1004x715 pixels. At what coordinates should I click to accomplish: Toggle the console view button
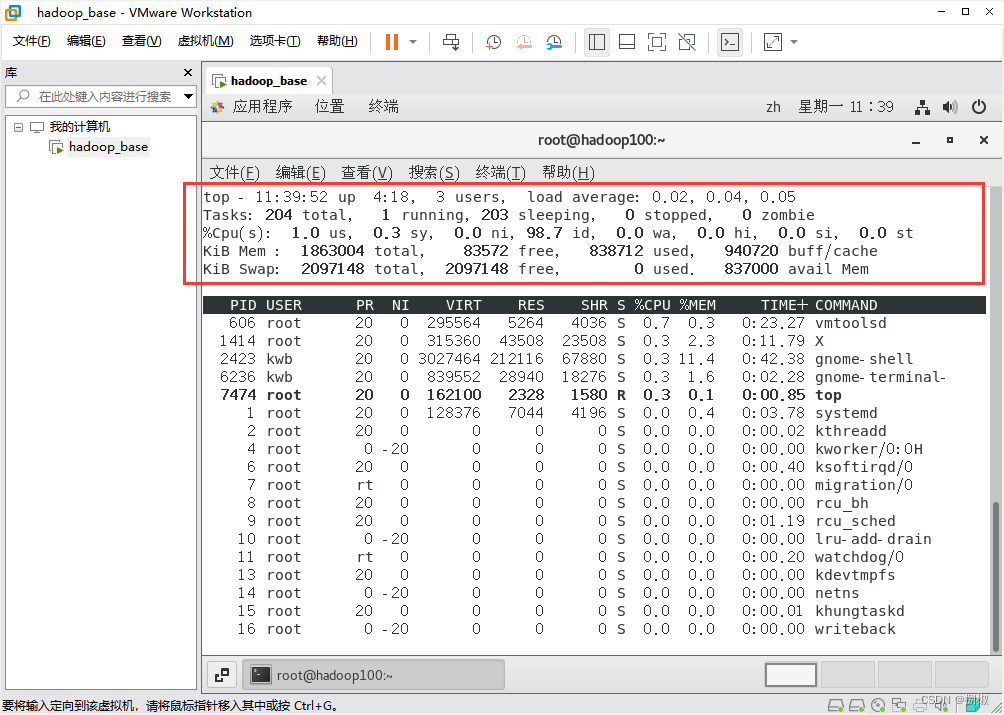[x=730, y=42]
